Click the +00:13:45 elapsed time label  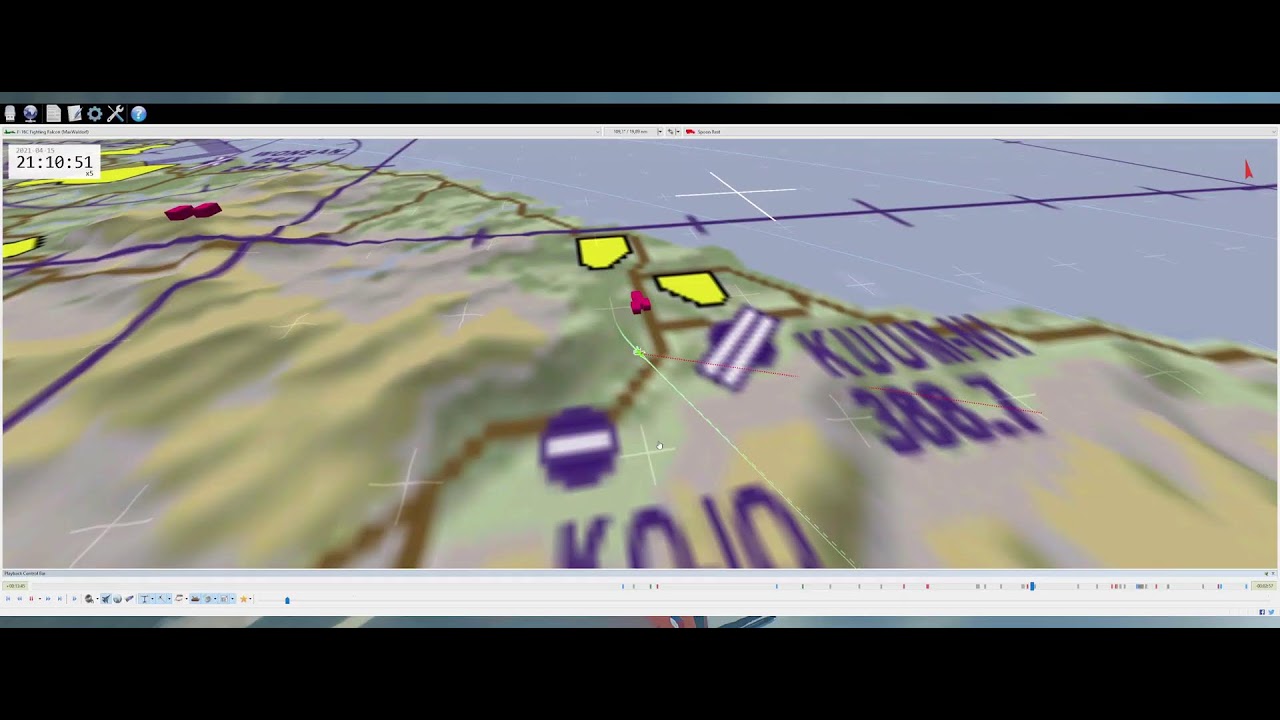15,586
